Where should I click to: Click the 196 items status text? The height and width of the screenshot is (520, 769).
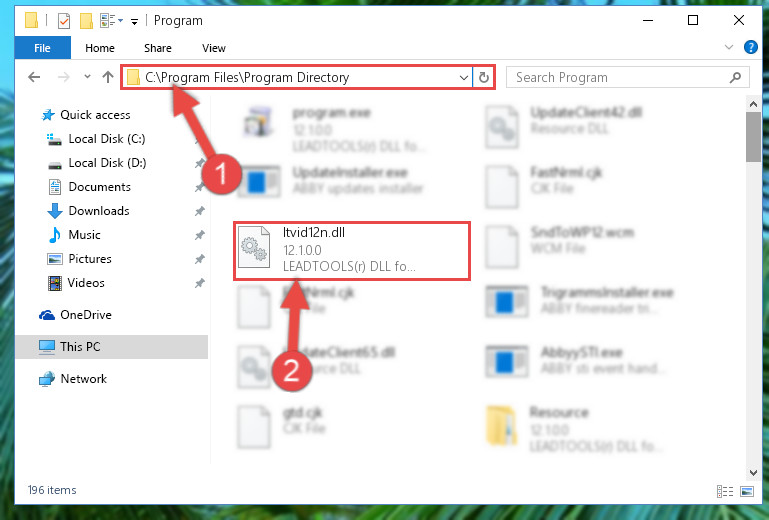[52, 490]
